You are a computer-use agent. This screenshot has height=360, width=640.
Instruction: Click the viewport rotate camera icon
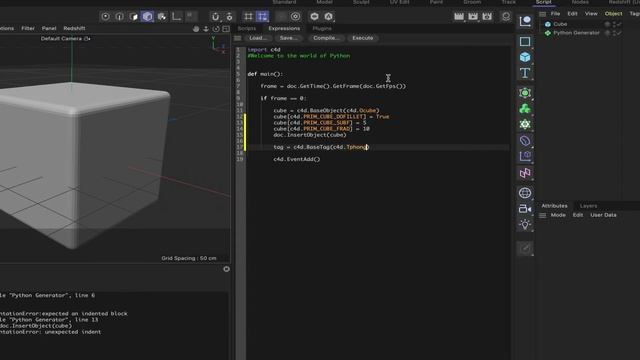coord(216,29)
